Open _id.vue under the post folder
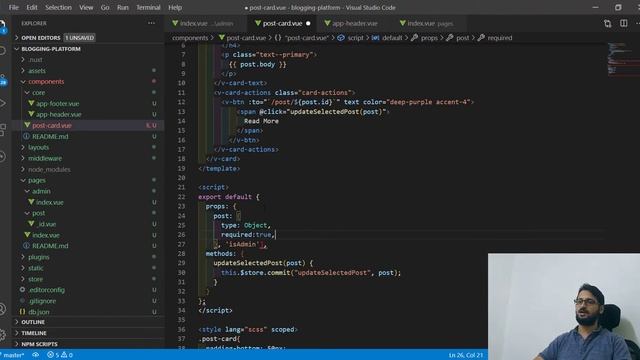640x360 pixels. [x=46, y=224]
